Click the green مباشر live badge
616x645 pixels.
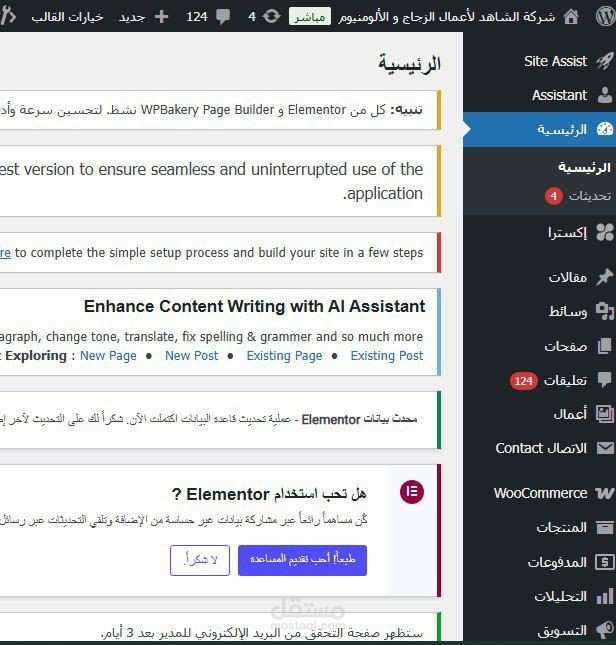point(310,17)
